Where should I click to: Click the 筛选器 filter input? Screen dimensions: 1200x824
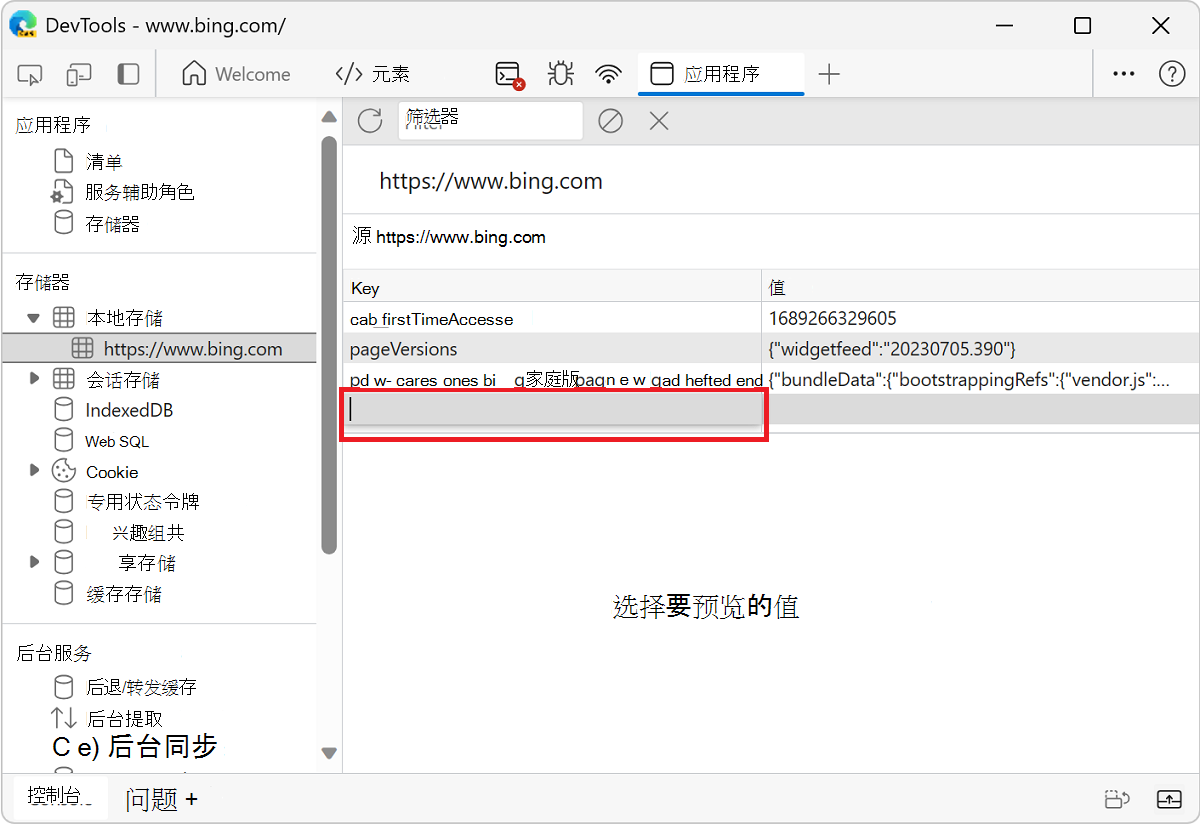[490, 120]
